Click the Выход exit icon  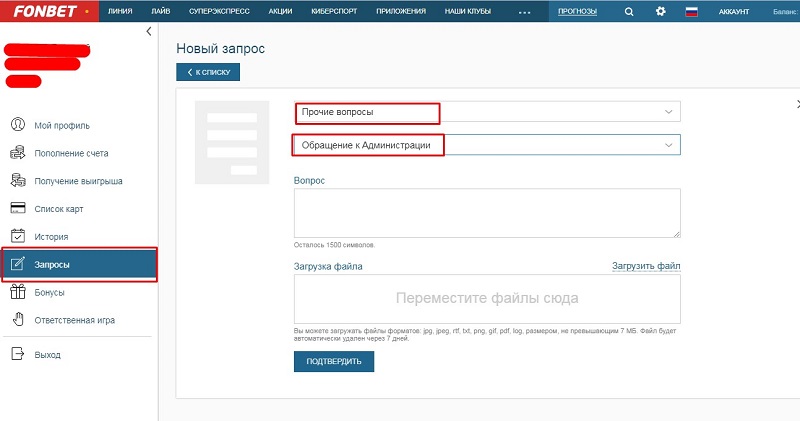[x=17, y=354]
